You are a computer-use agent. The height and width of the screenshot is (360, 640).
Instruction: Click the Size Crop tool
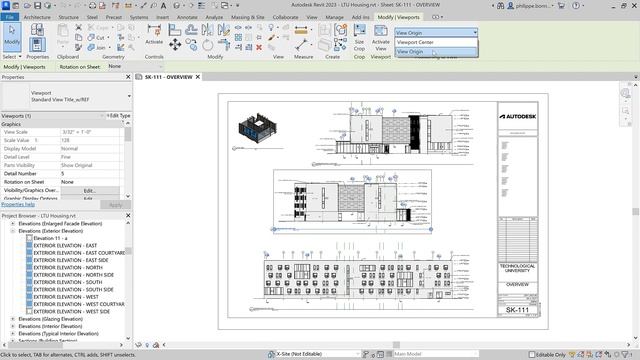tap(359, 38)
